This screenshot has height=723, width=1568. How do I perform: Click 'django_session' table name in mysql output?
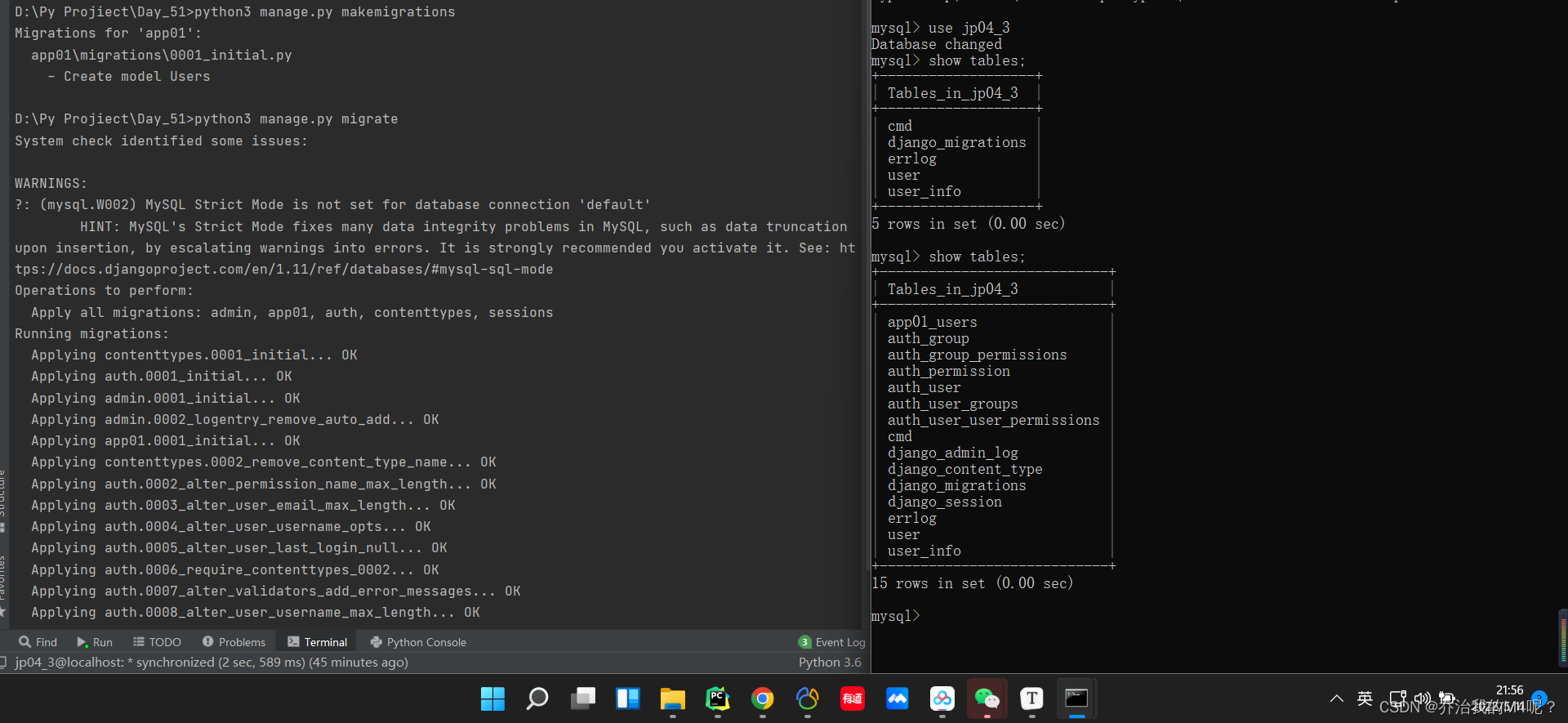[945, 502]
